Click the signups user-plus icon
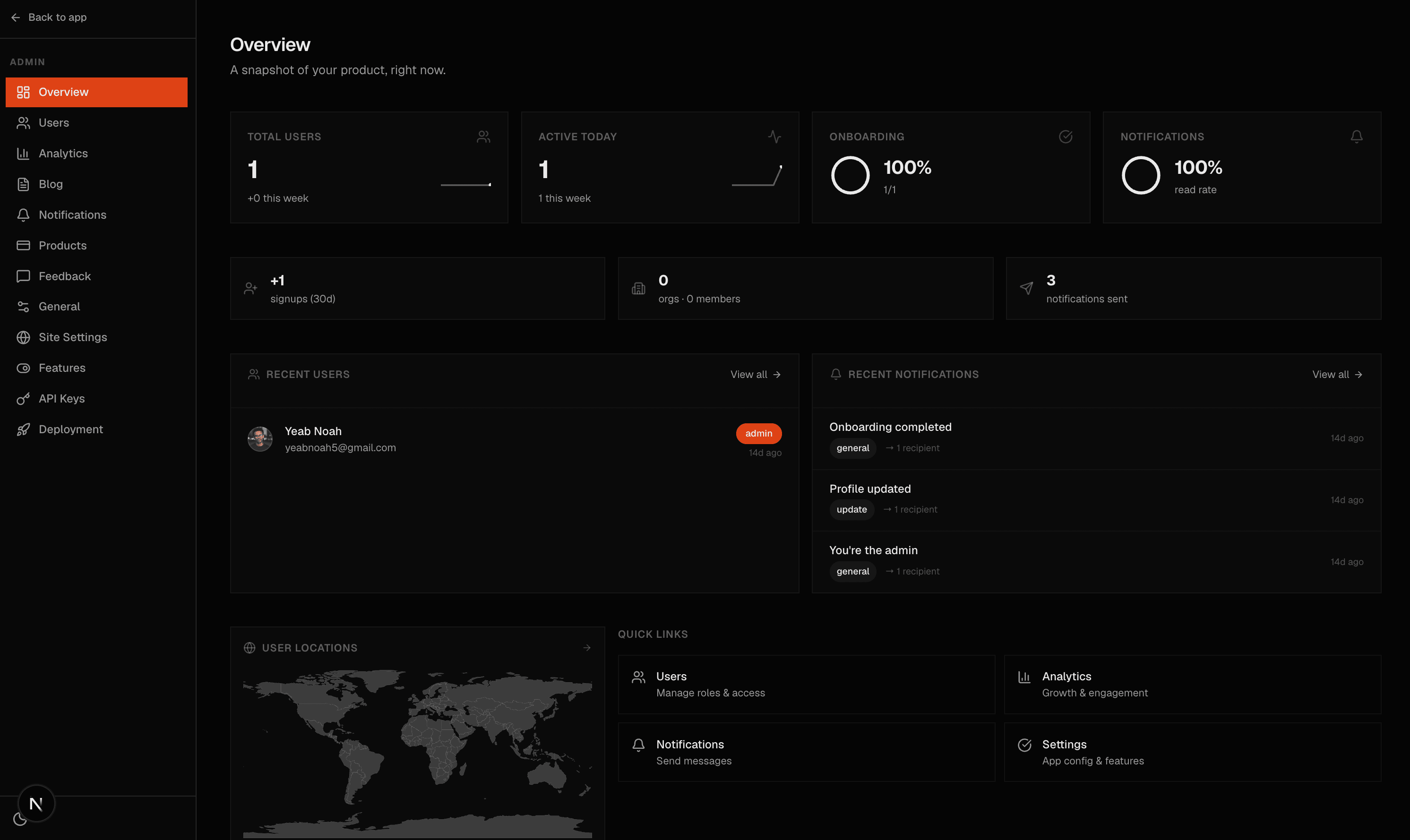 coord(251,289)
